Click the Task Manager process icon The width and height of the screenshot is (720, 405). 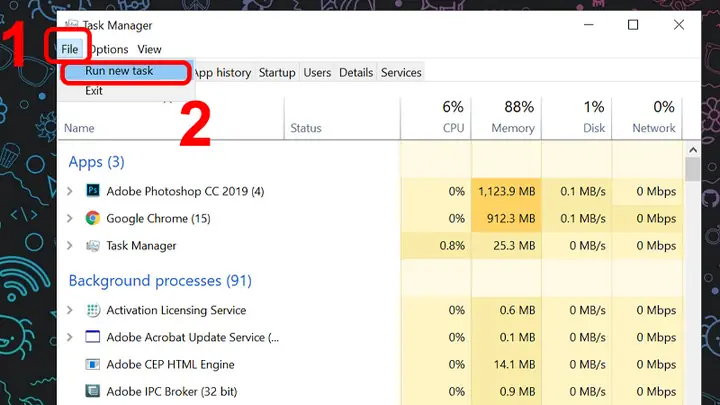pyautogui.click(x=93, y=246)
